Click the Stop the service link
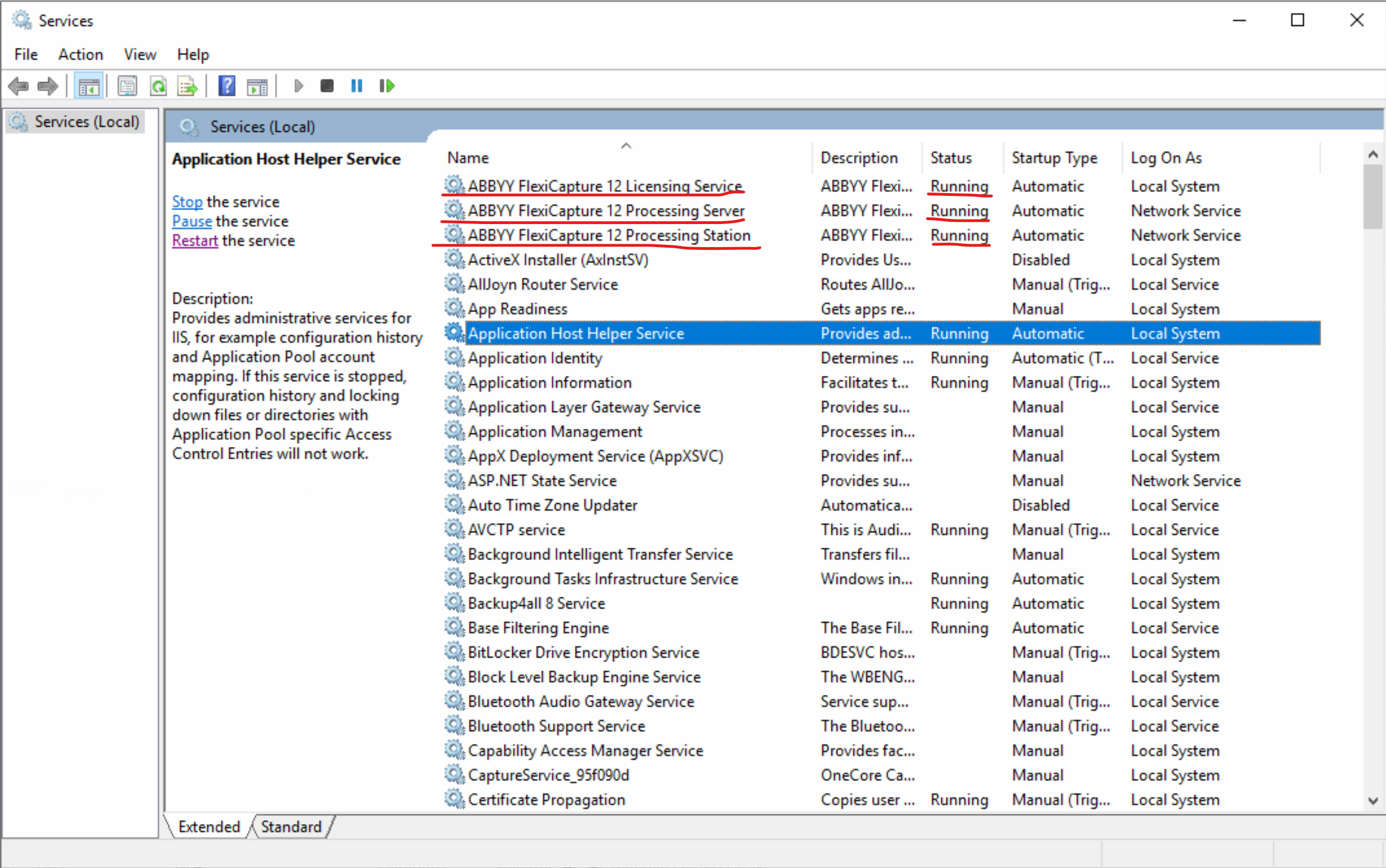 pos(187,202)
